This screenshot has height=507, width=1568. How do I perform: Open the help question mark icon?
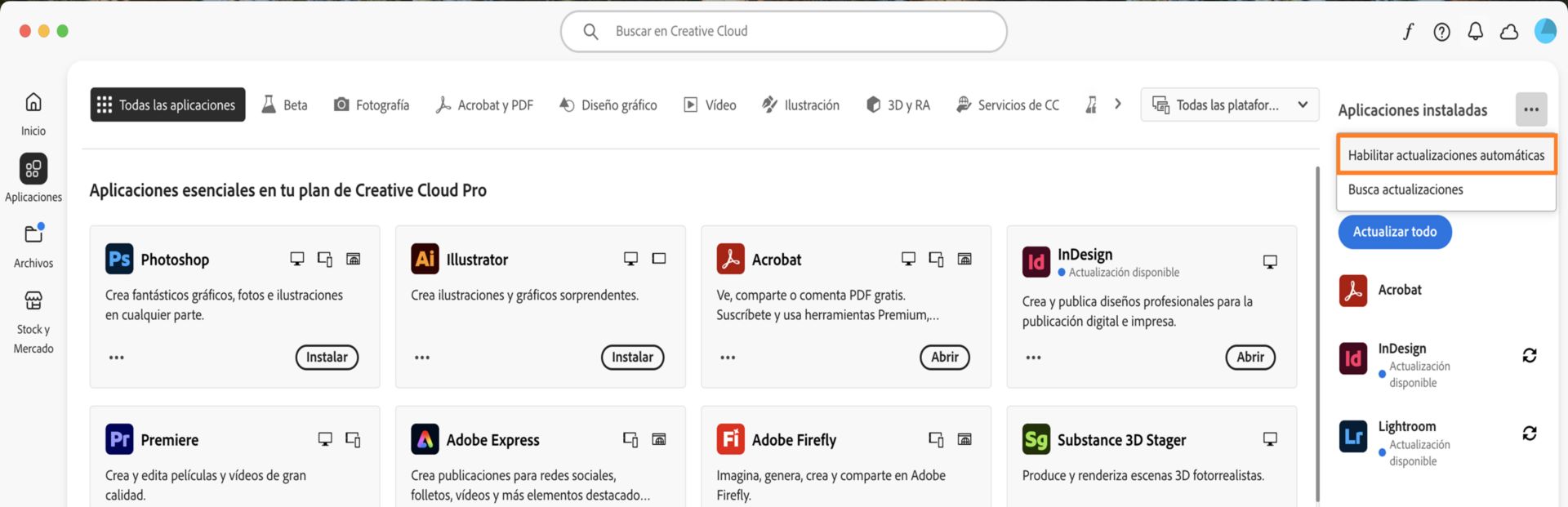coord(1442,32)
